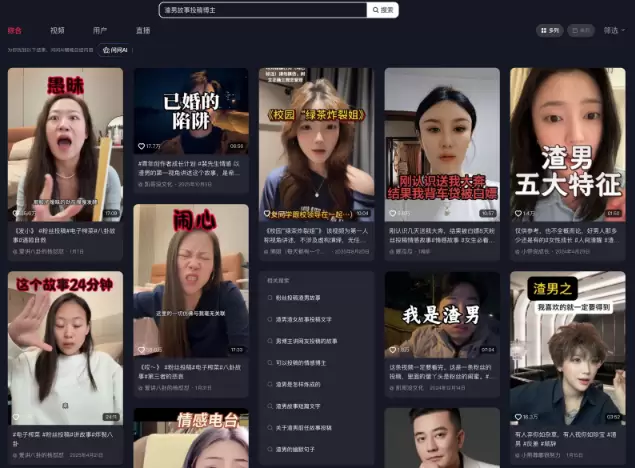Viewport: 635px width, 468px height.
Task: Click caption text under 校园绿茶炸裂姐 video
Action: click(317, 235)
